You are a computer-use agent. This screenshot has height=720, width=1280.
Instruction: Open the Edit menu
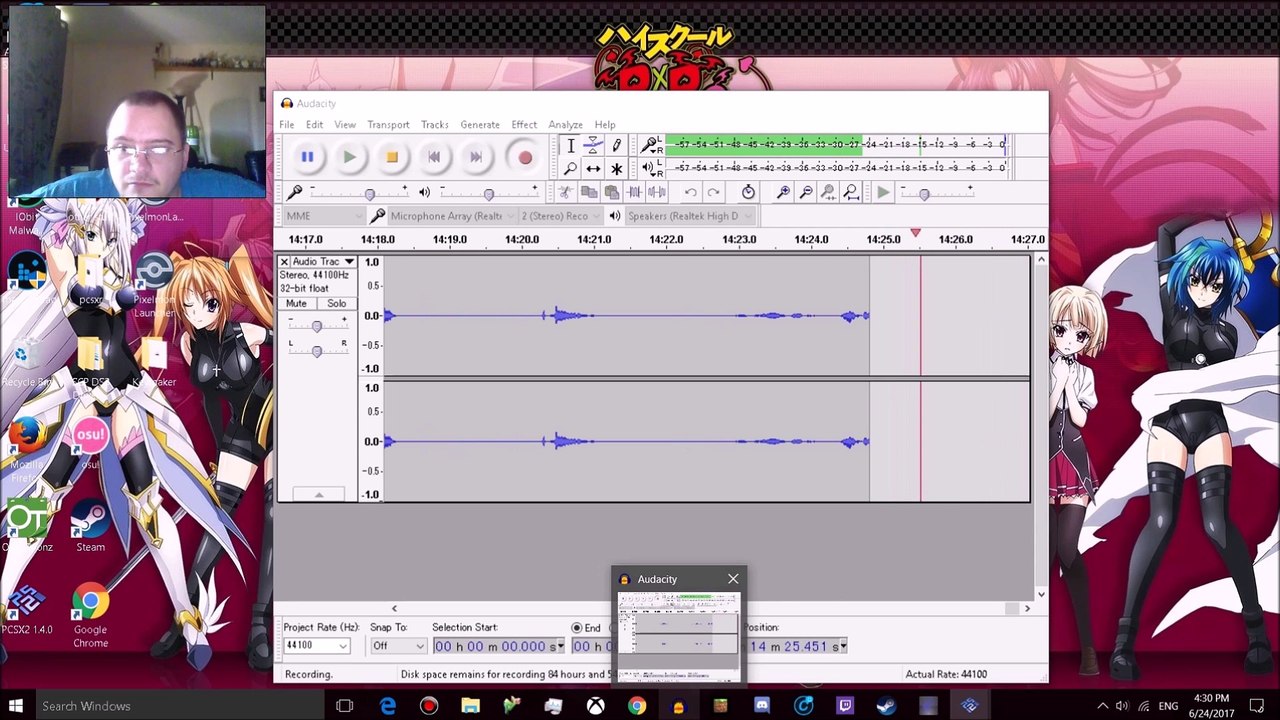click(314, 125)
